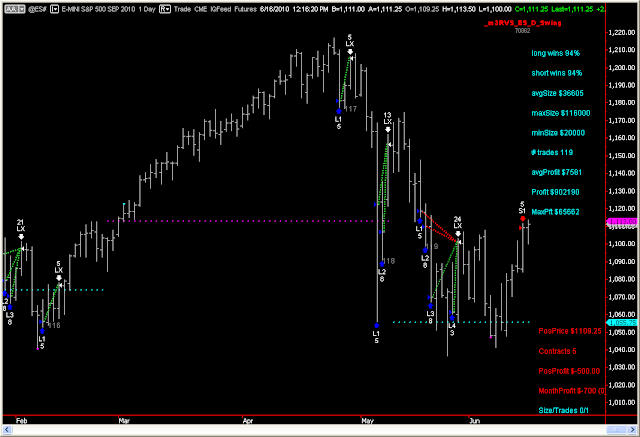The image size is (640, 437).
Task: Click the blue L4 entry marker labeled 3
Action: point(452,318)
